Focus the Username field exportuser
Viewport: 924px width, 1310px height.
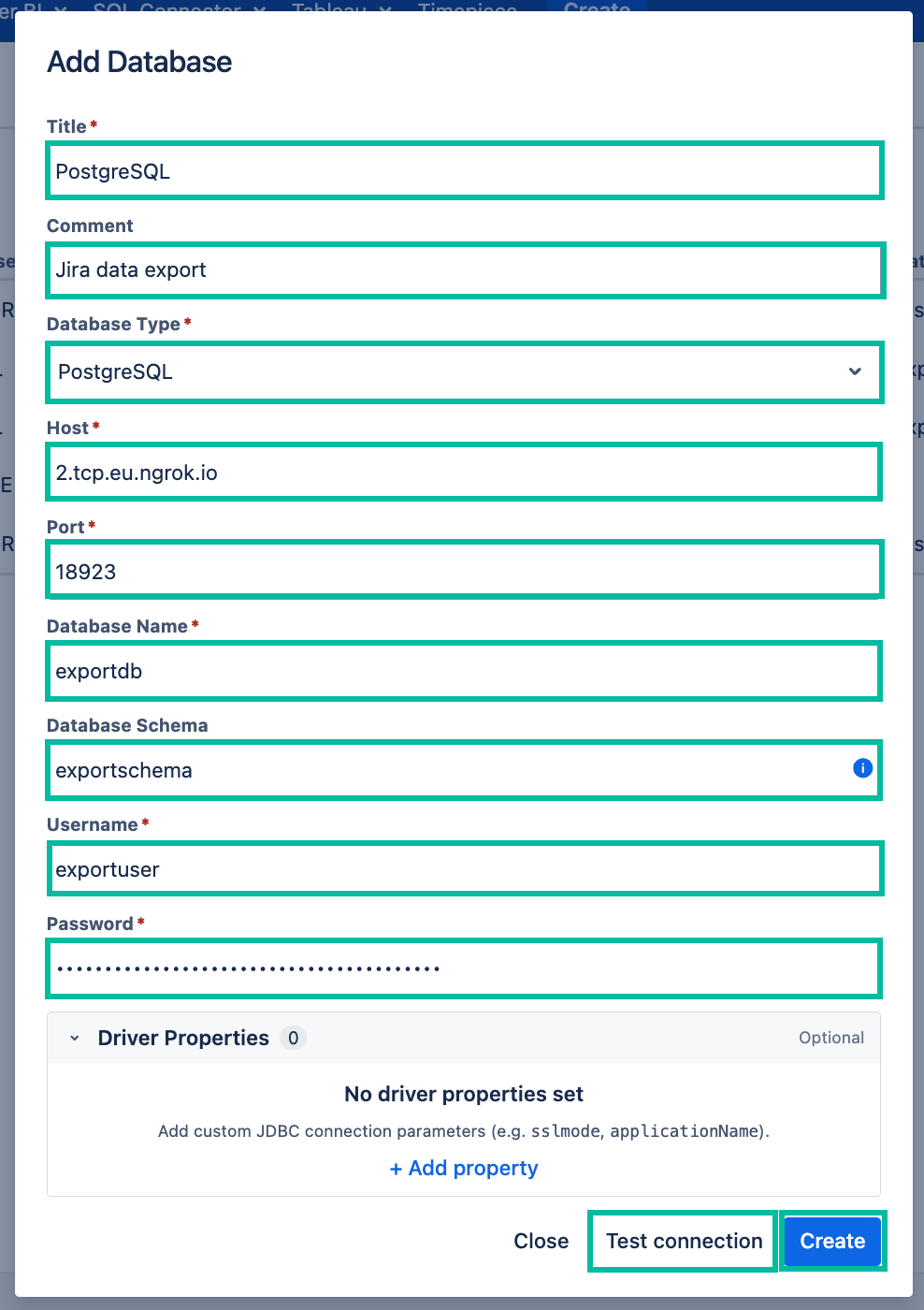(465, 868)
